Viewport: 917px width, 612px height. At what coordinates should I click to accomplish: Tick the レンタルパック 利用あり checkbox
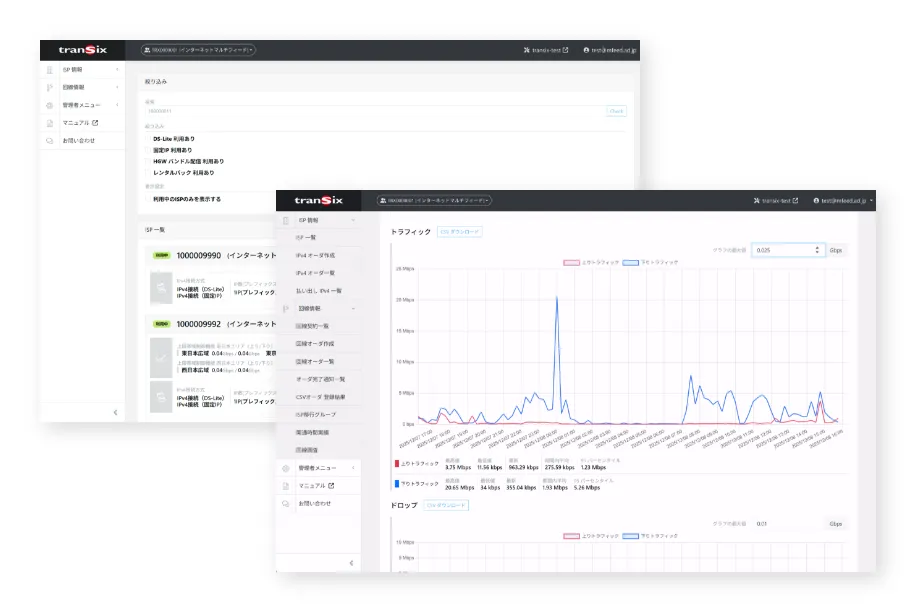148,172
